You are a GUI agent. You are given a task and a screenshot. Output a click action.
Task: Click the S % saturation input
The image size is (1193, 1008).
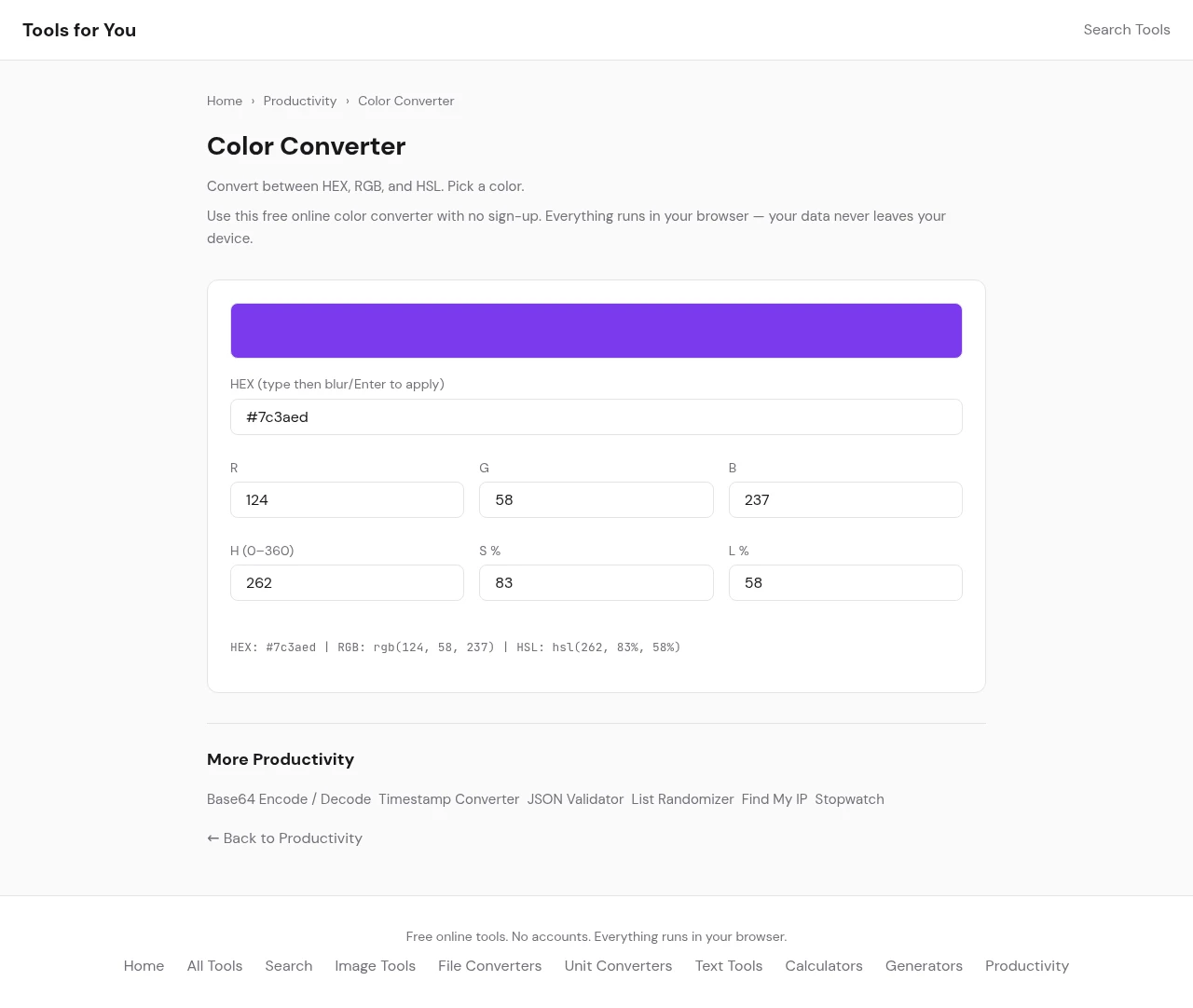tap(596, 583)
